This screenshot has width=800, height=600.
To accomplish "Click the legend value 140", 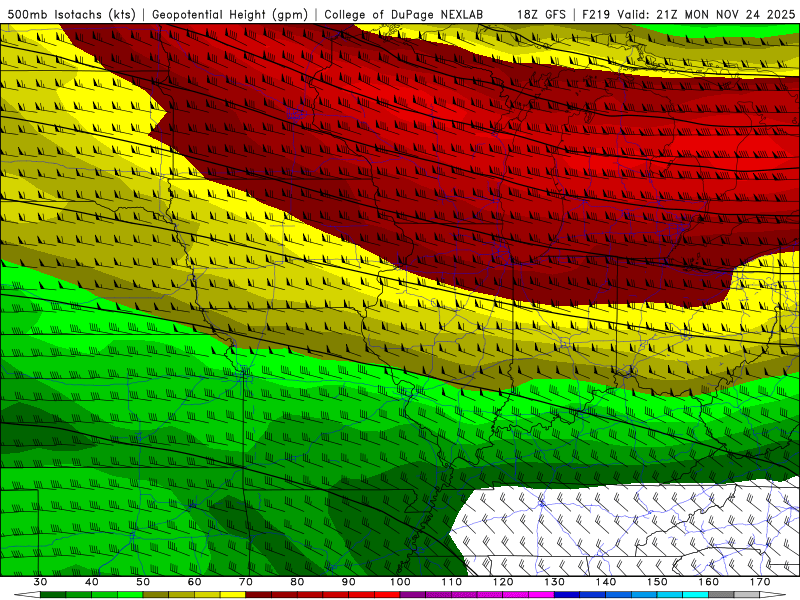I will (x=606, y=582).
